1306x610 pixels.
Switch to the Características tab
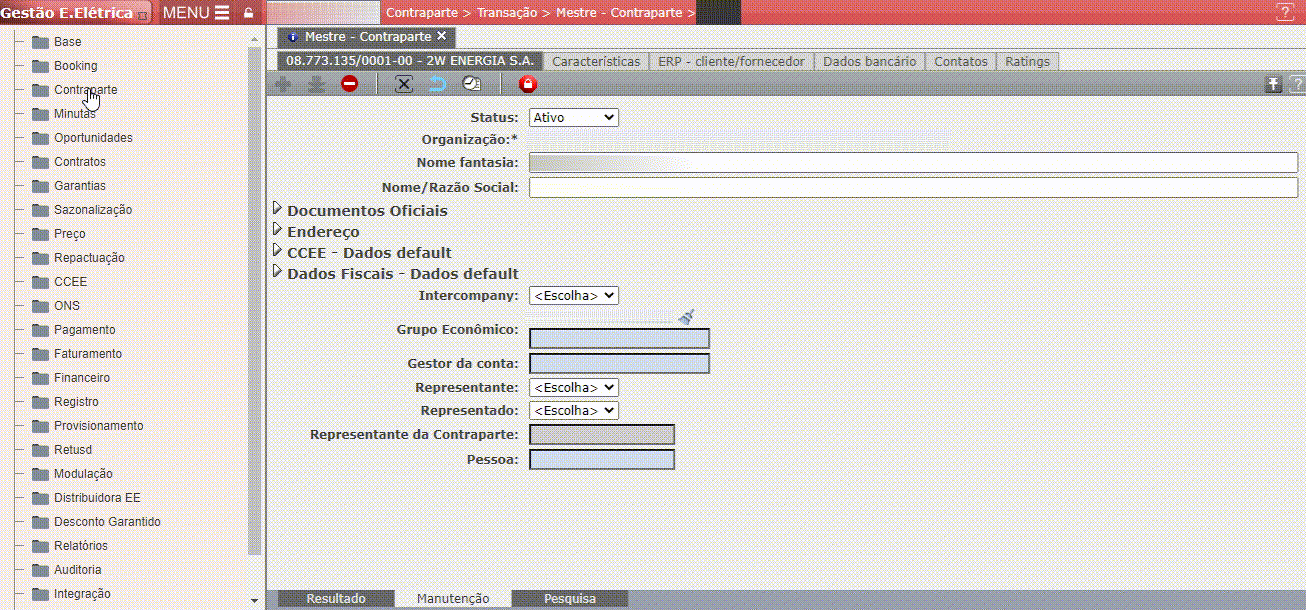coord(596,61)
